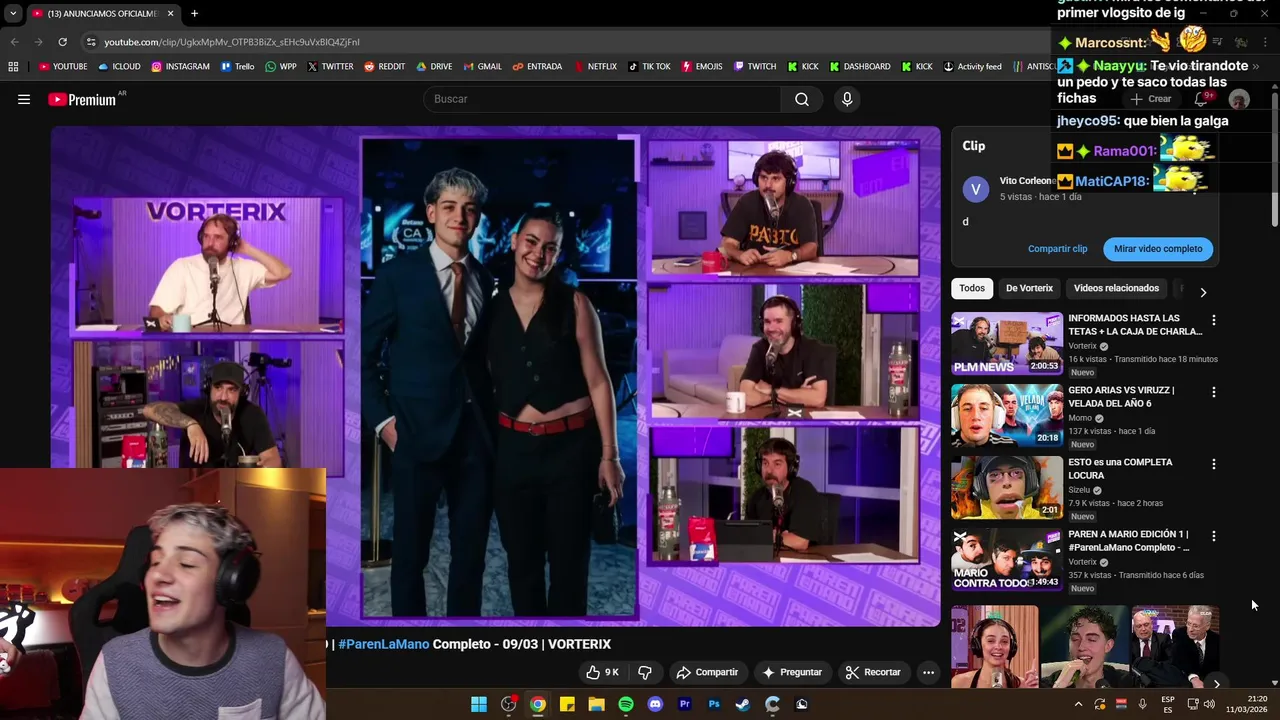Select the Todos filter chip

(x=972, y=288)
